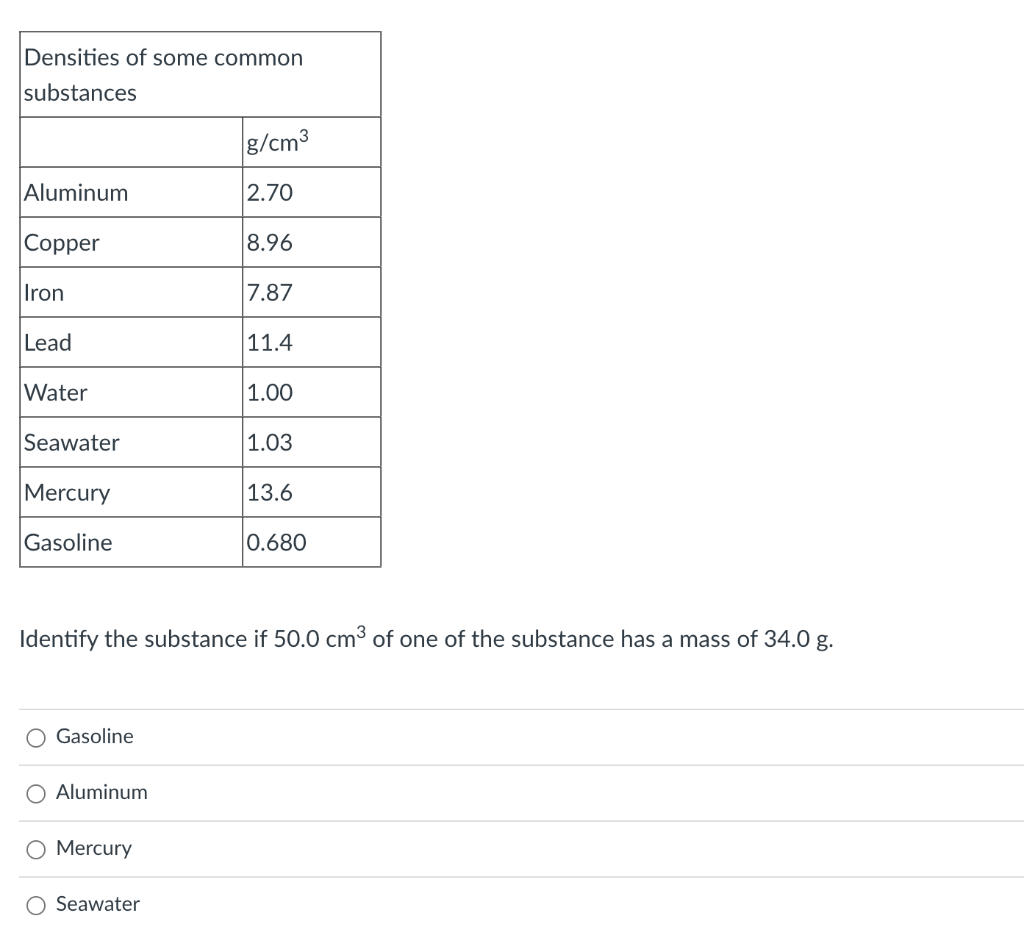1024x938 pixels.
Task: Click the table title Densities of some common substances
Action: point(163,74)
